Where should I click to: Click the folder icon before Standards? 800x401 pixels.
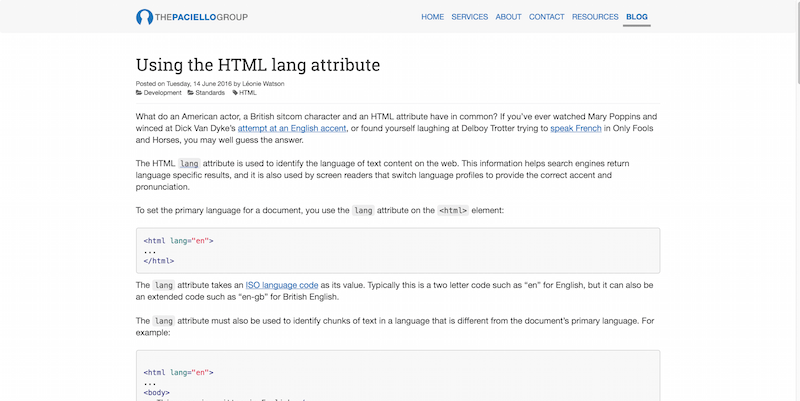[190, 93]
